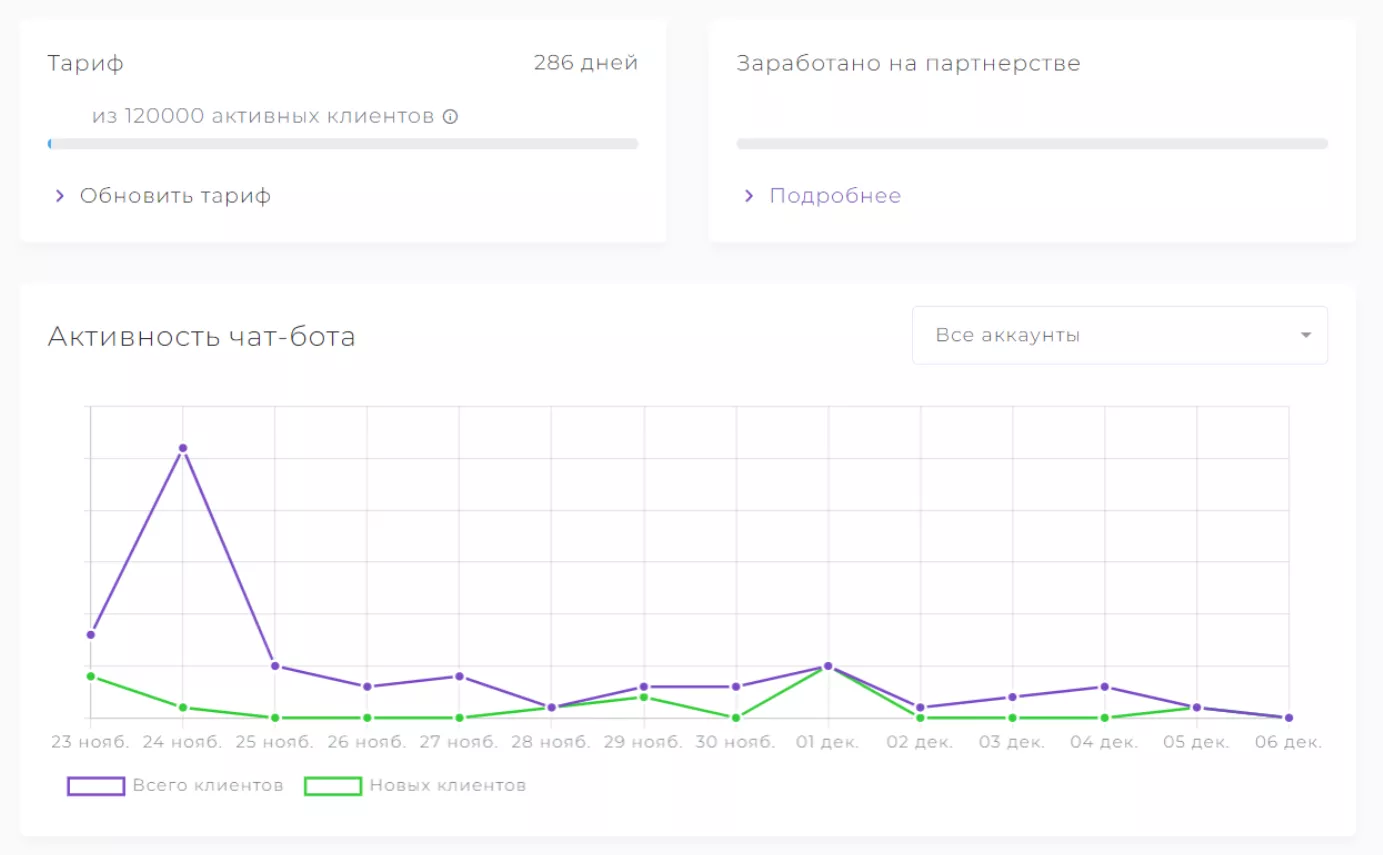Click the data point on 06 дек.
This screenshot has height=855, width=1383.
(x=1288, y=717)
